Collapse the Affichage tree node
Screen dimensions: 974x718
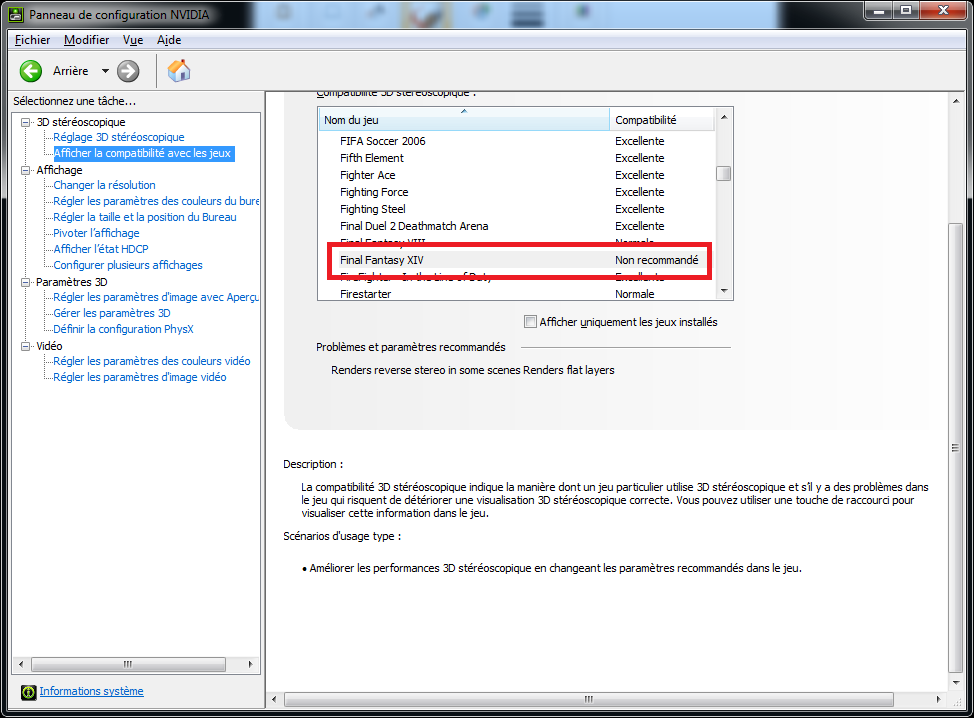pos(25,170)
